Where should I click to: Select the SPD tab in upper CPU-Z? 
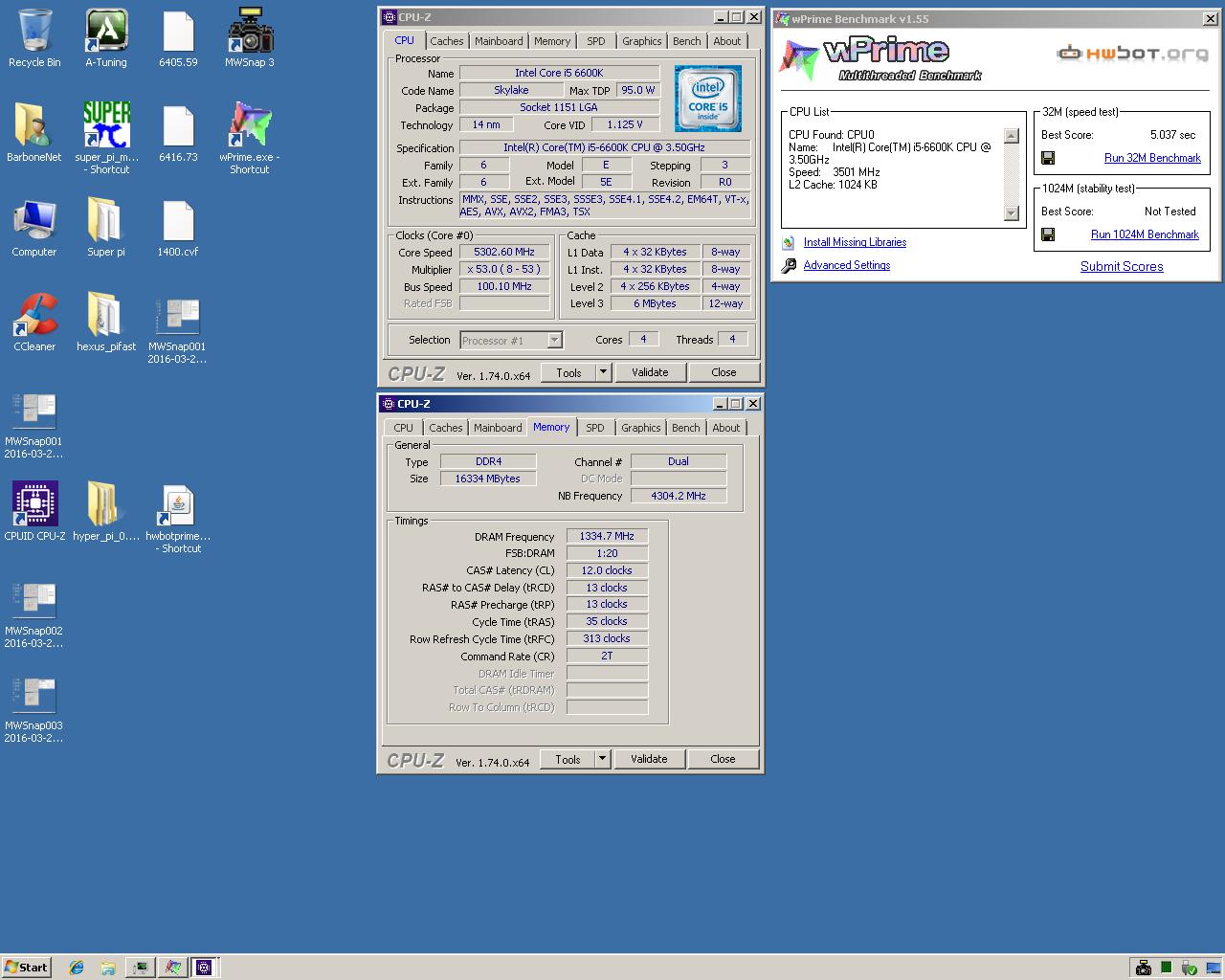pyautogui.click(x=595, y=41)
